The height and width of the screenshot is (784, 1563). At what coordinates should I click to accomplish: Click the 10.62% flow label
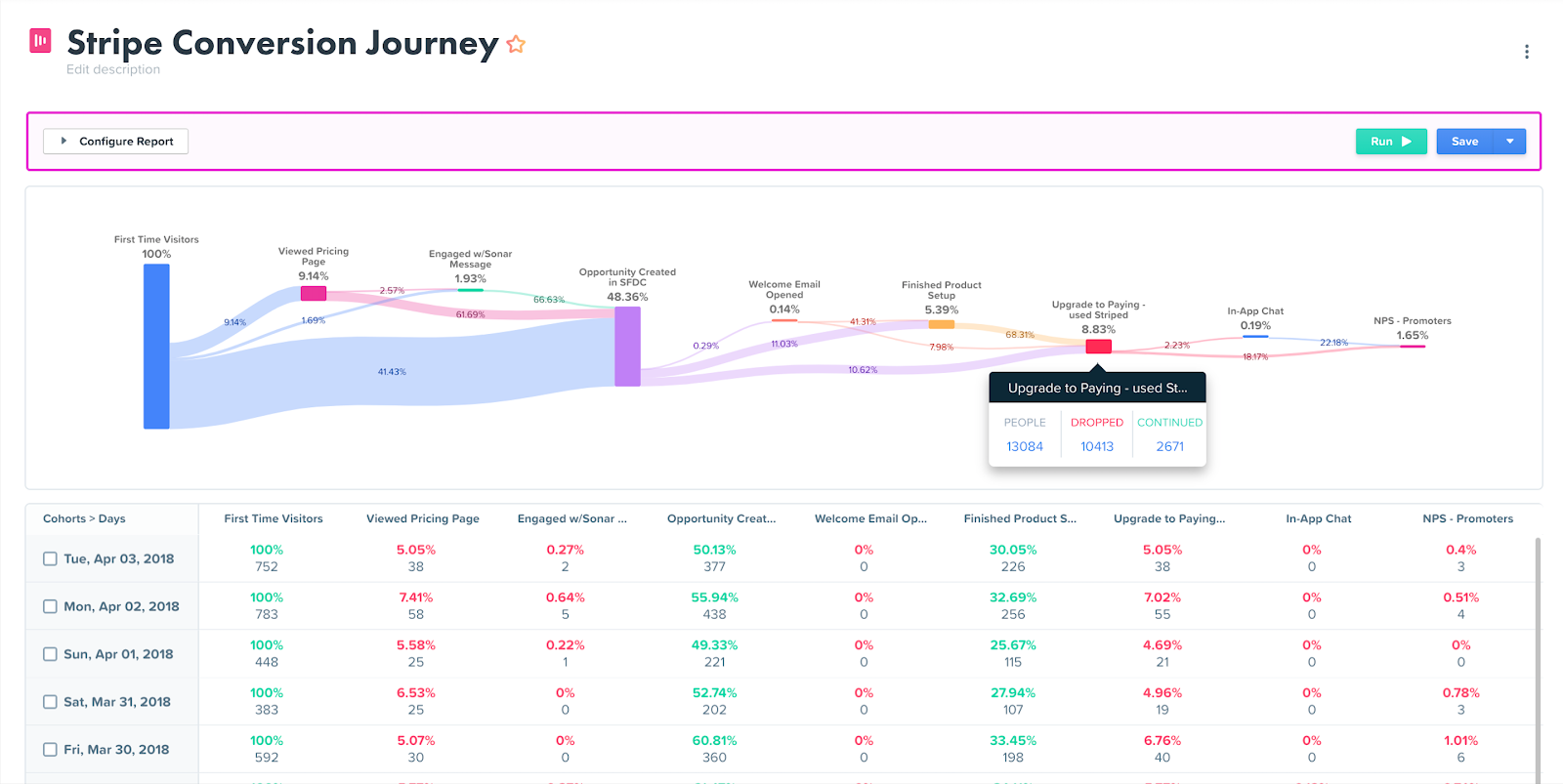coord(863,370)
